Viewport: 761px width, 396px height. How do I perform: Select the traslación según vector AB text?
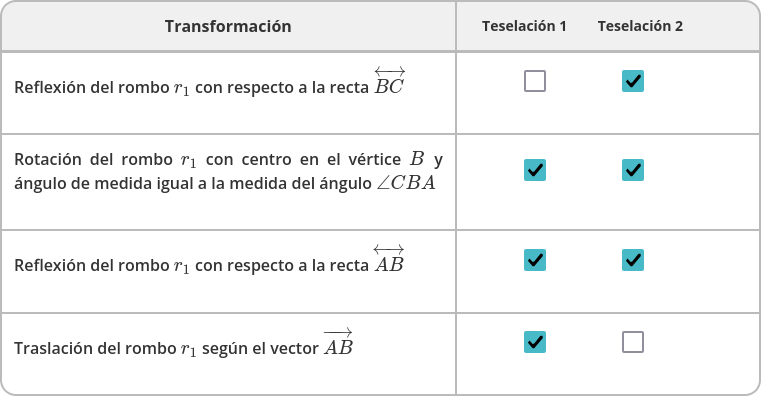183,342
